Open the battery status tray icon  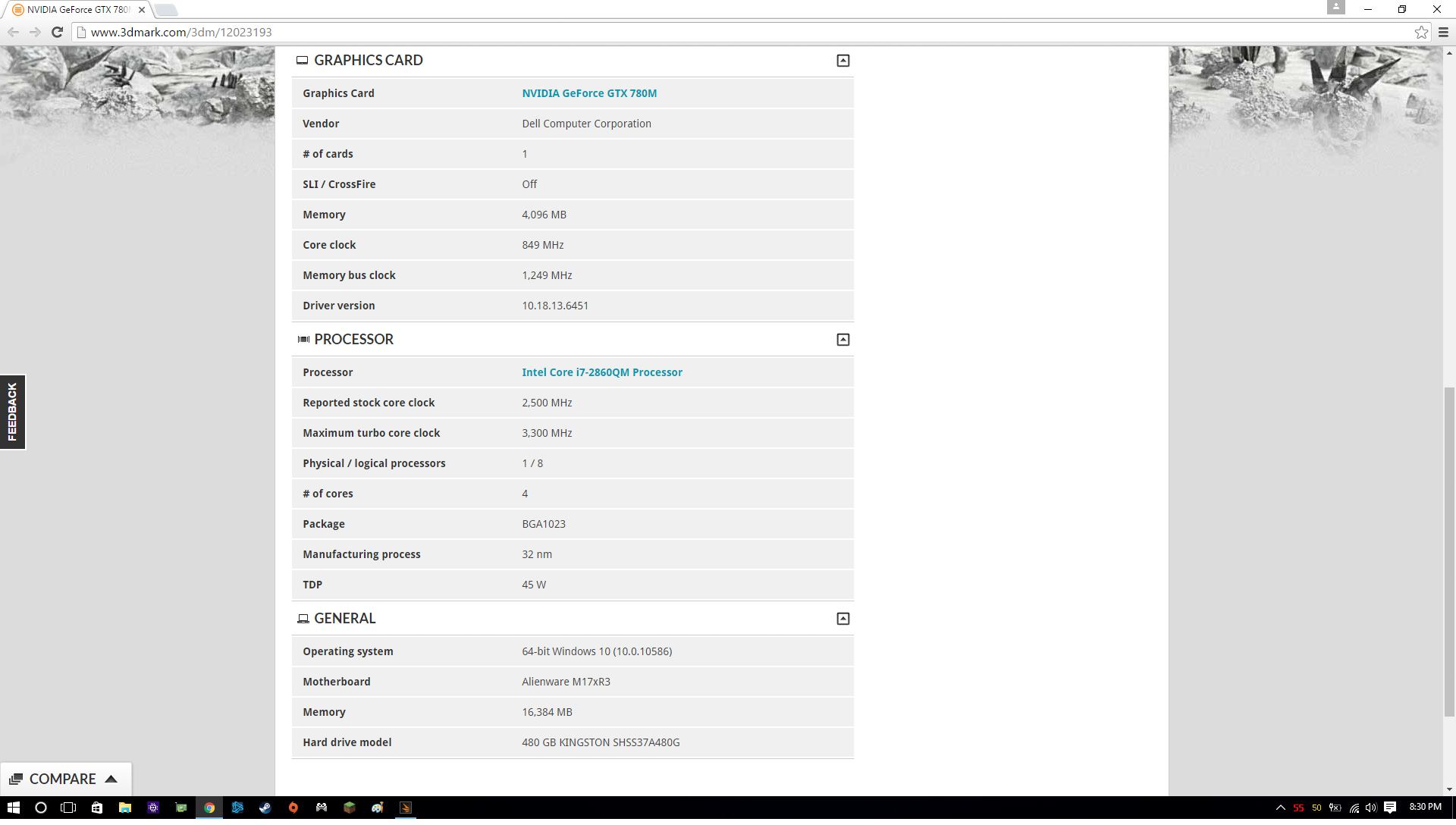[x=1335, y=808]
